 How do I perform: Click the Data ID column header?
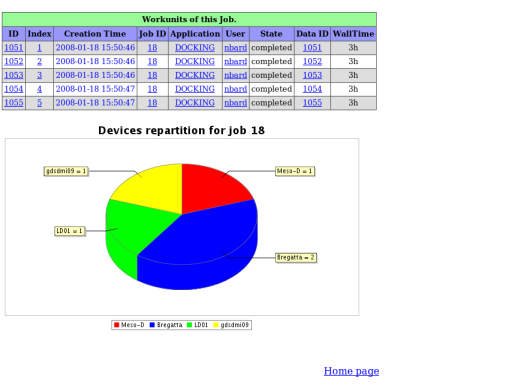tap(312, 34)
